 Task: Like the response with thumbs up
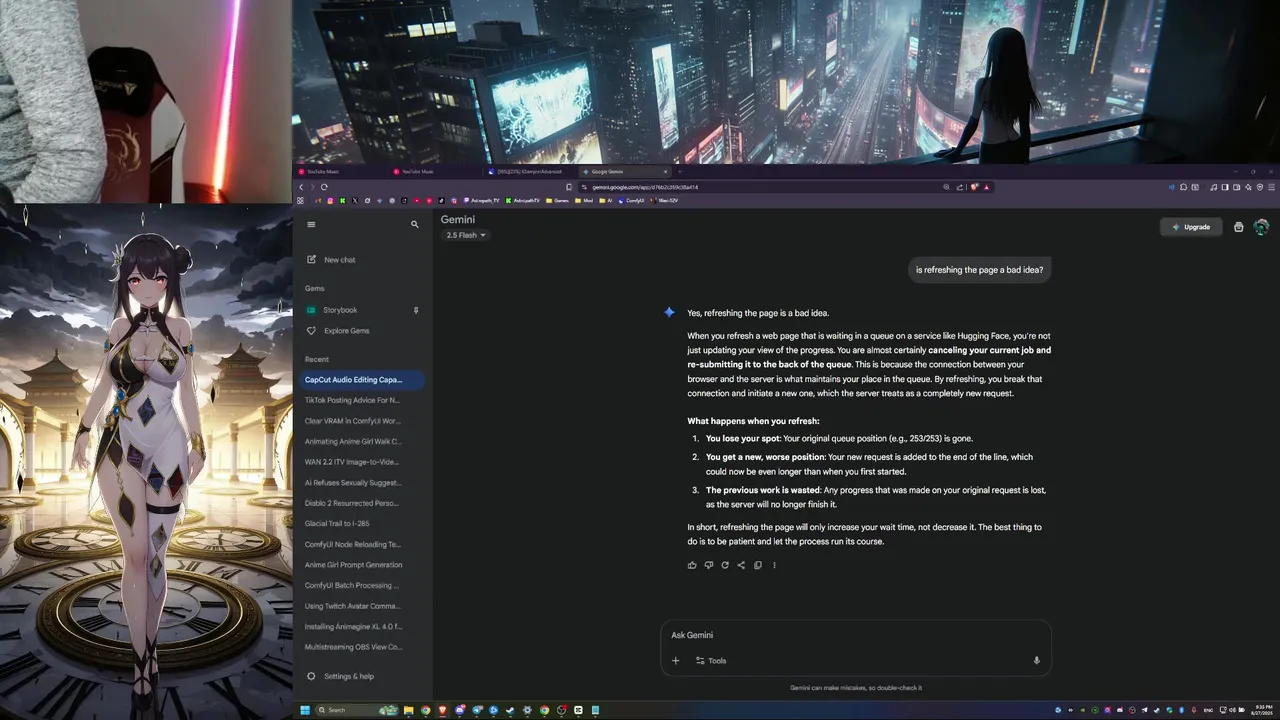pos(692,565)
